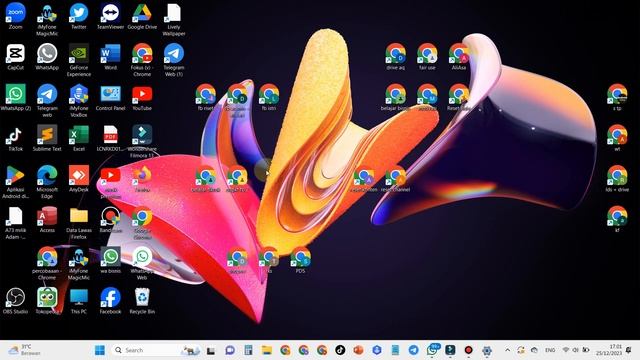Launch TikTok from the taskbar
Image resolution: width=640 pixels, height=360 pixels.
[x=340, y=350]
